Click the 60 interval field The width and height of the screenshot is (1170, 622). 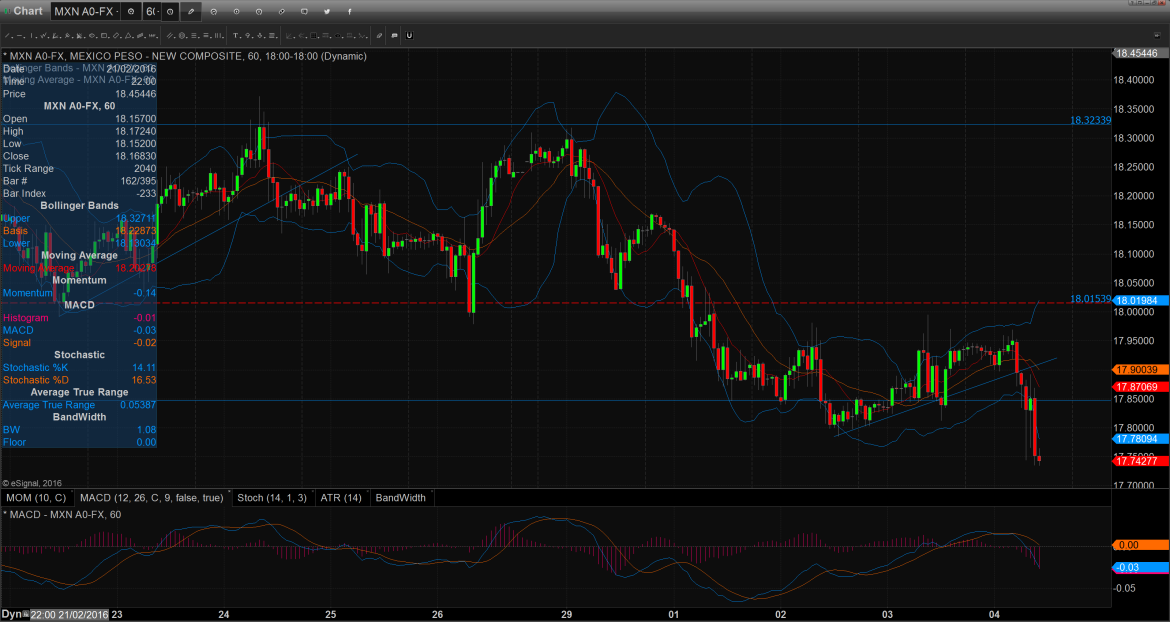pos(151,11)
